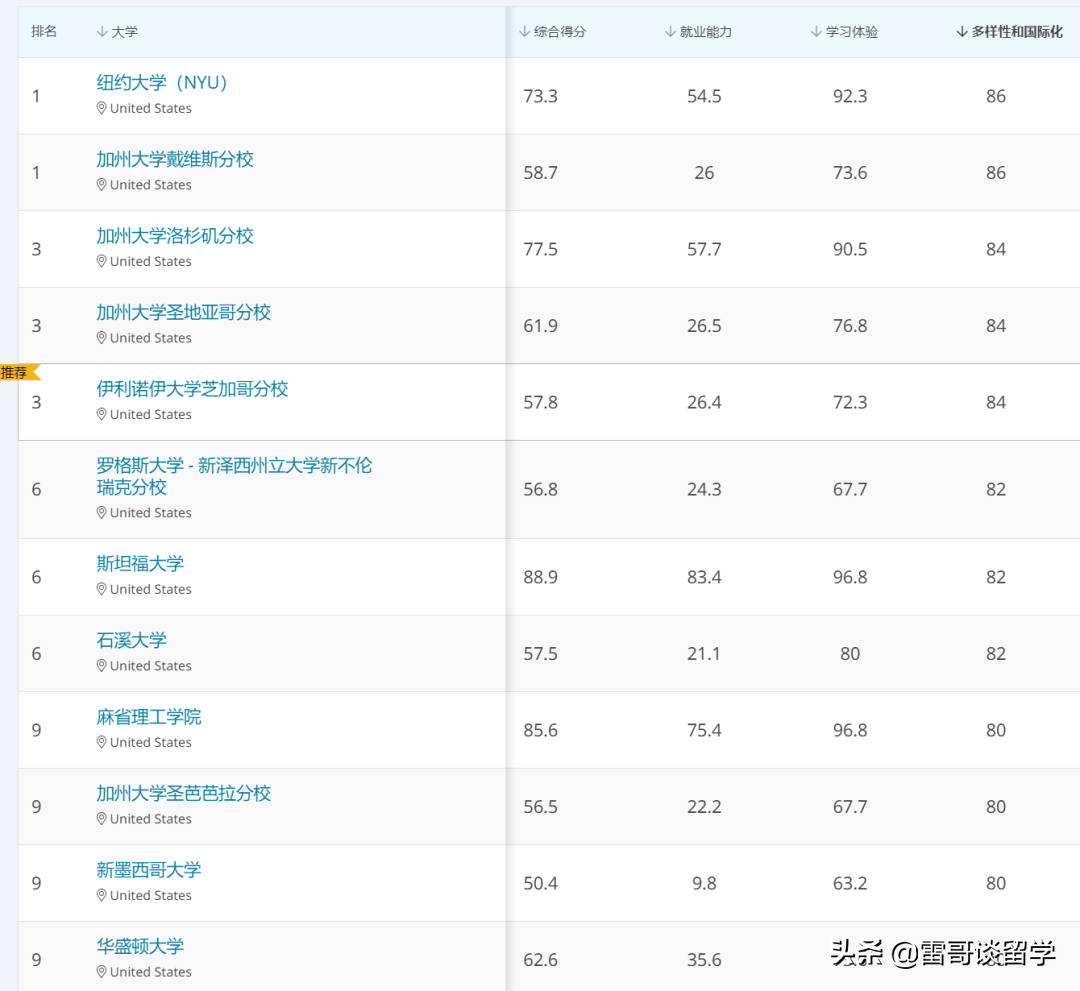Open 纽约大学（NYU）university link

[x=162, y=83]
